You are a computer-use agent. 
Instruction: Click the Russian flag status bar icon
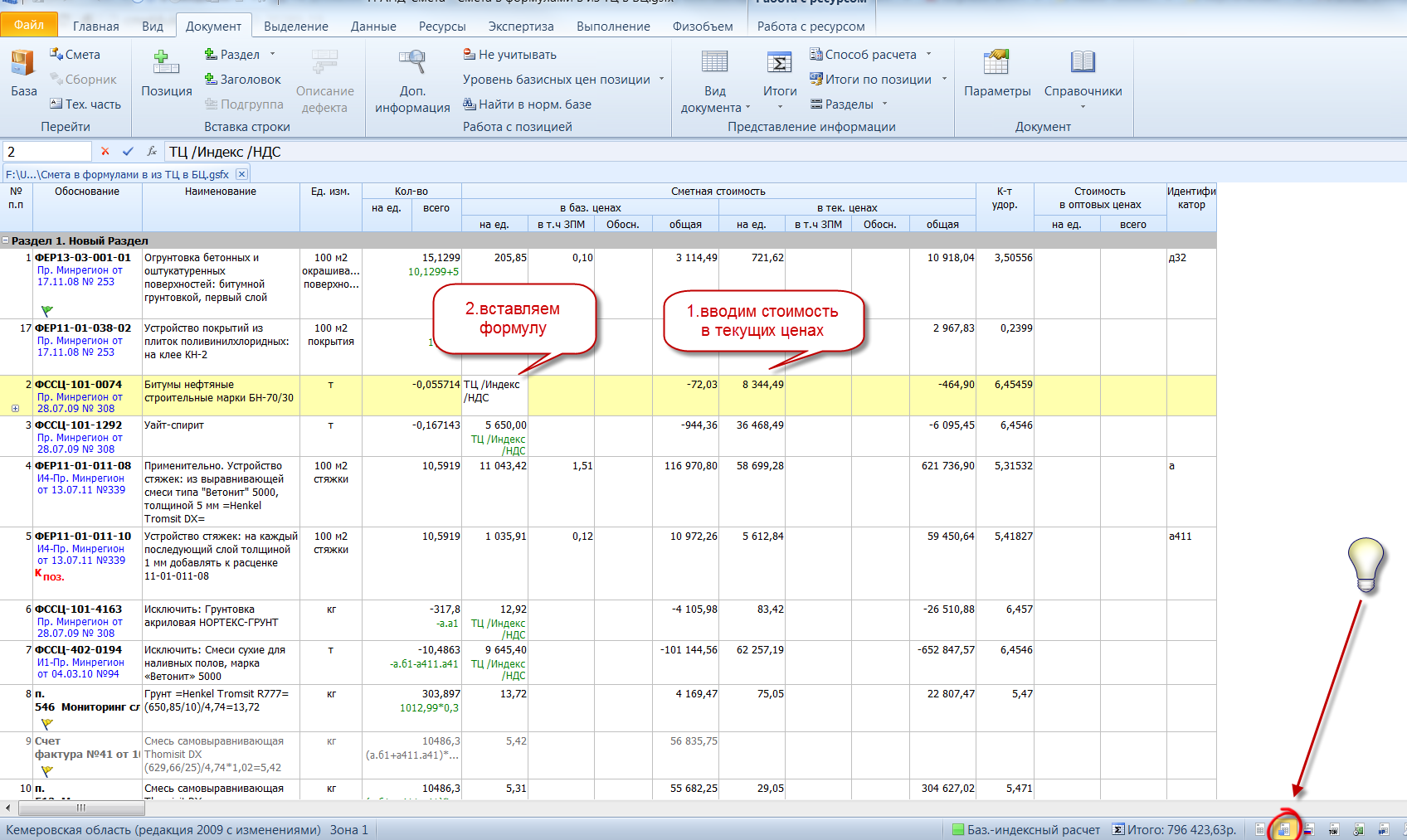pyautogui.click(x=1308, y=829)
